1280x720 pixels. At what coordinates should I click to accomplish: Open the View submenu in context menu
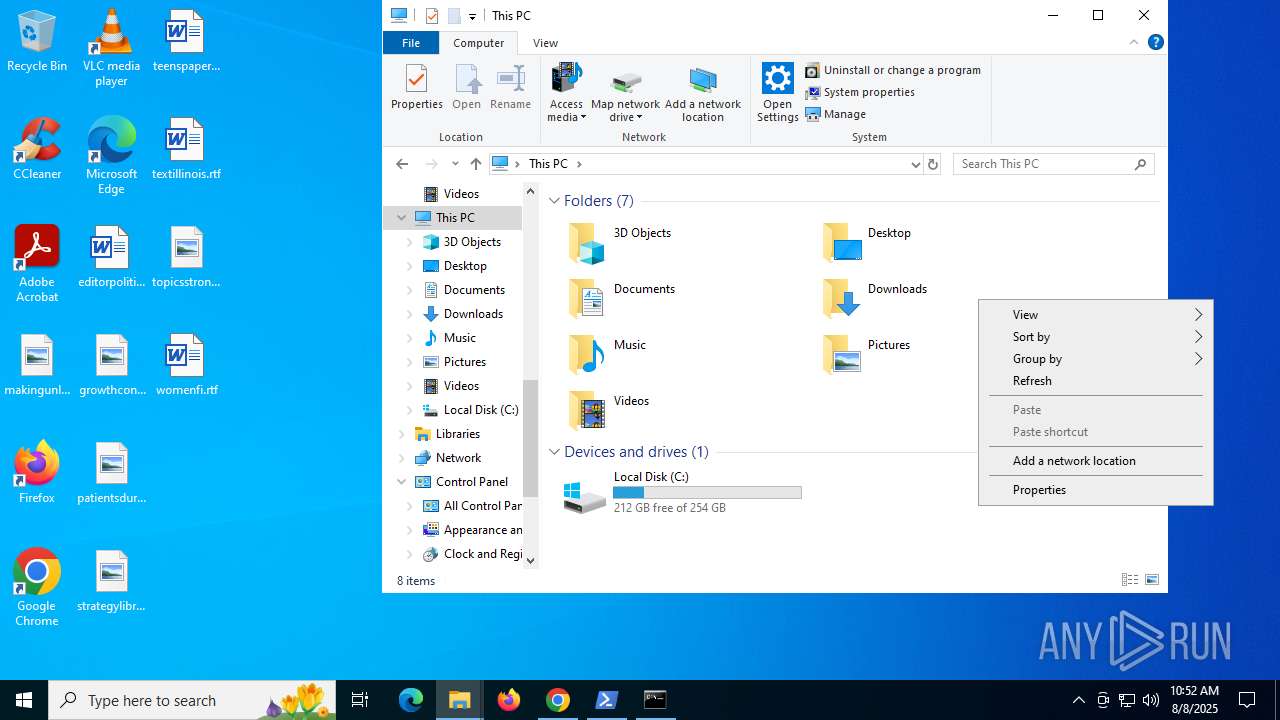click(x=1095, y=315)
